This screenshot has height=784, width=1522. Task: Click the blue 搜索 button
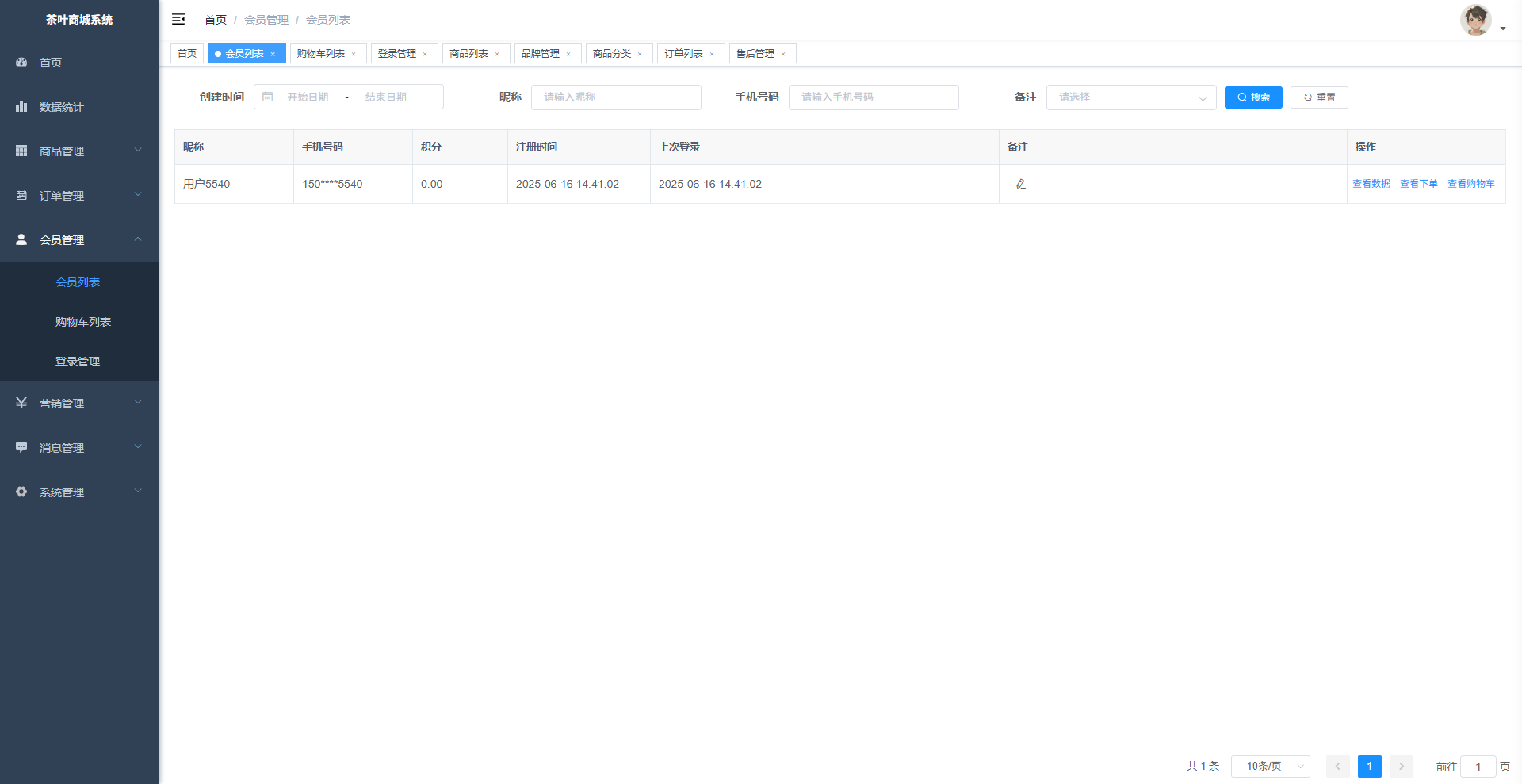point(1252,98)
